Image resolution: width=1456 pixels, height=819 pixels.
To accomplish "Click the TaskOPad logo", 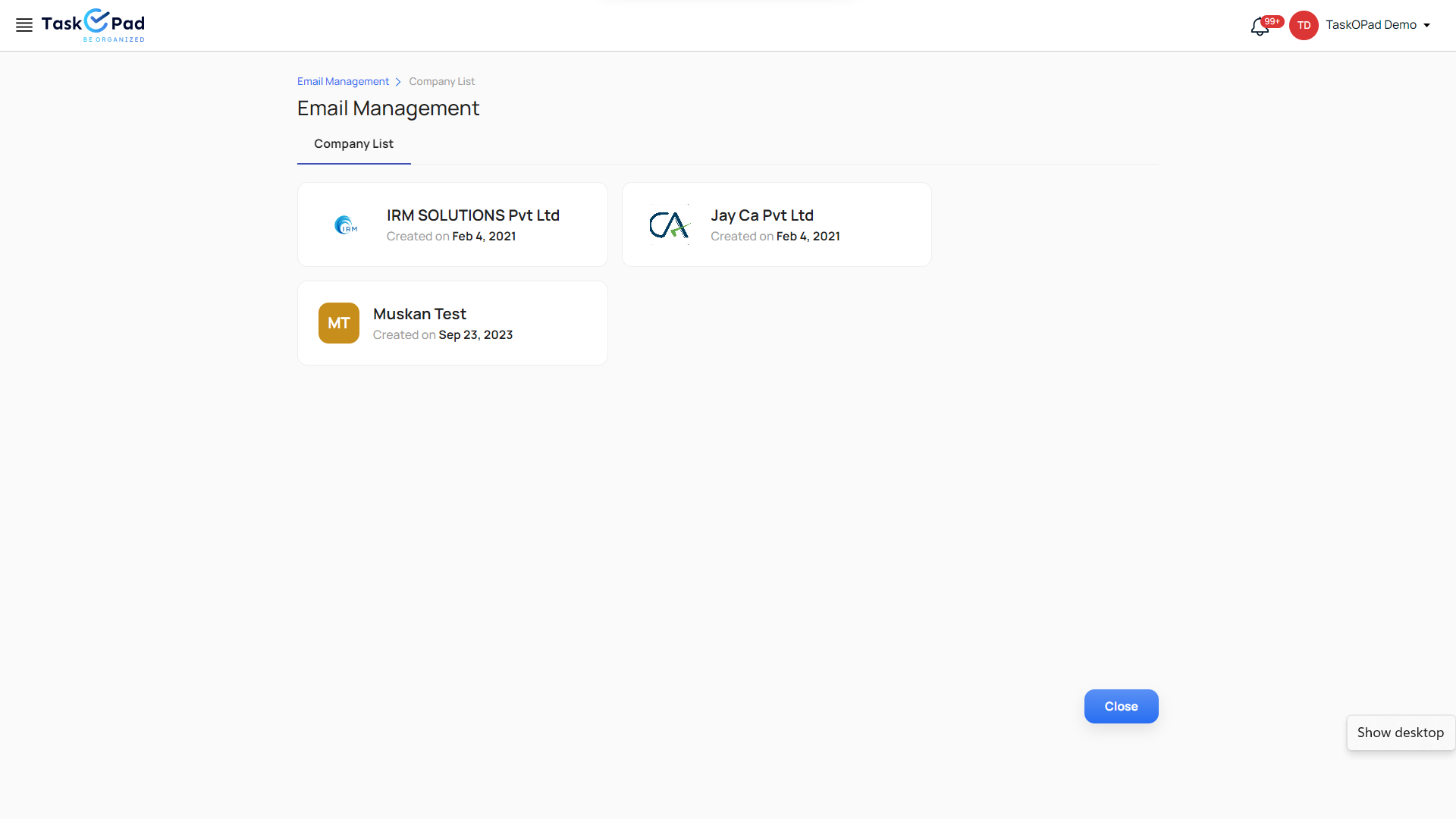I will pos(93,25).
